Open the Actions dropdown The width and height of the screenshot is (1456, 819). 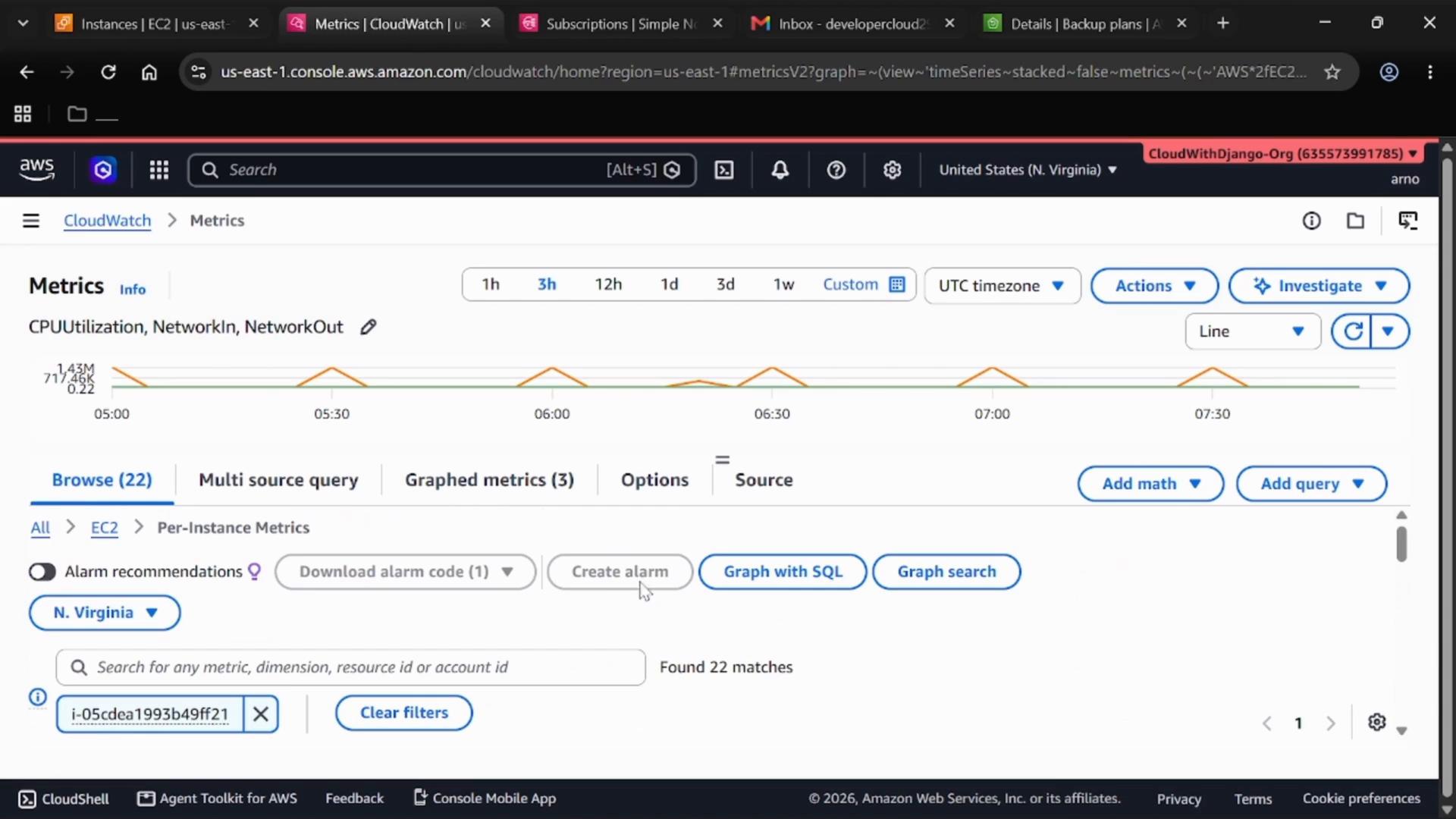[1154, 286]
